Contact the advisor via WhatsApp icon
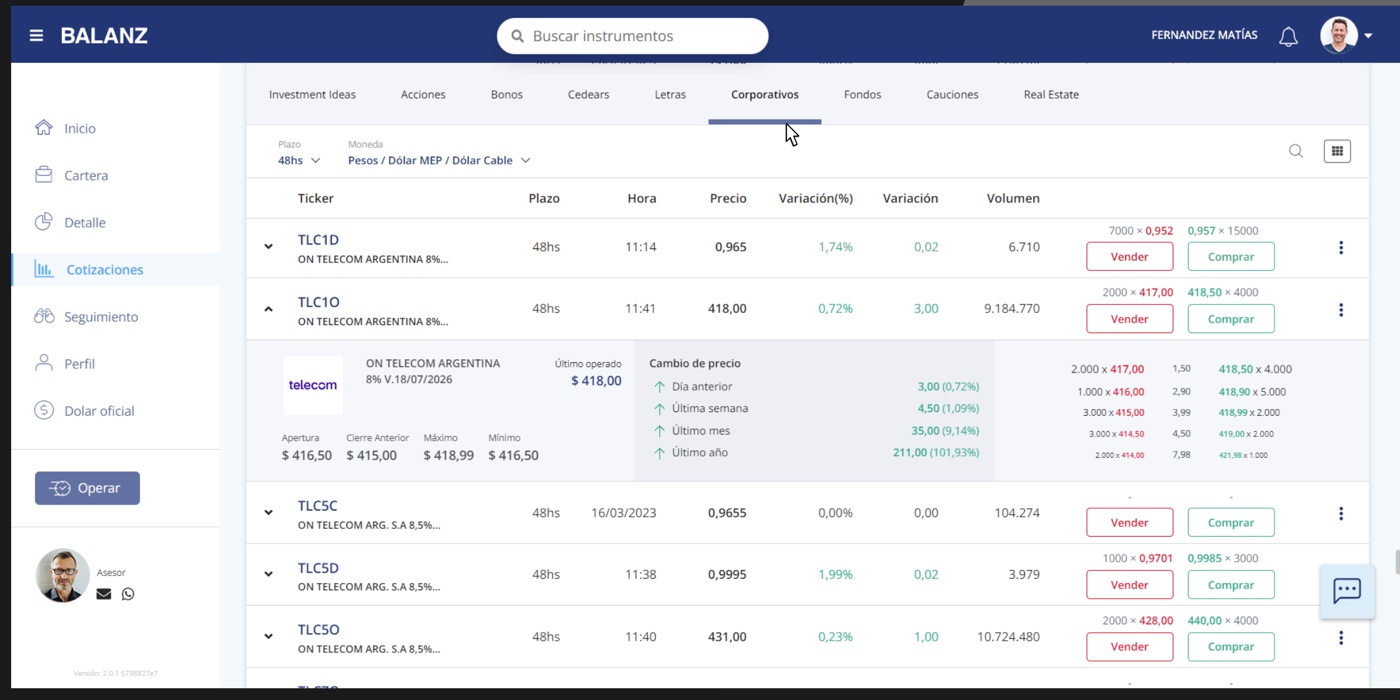 pos(128,594)
